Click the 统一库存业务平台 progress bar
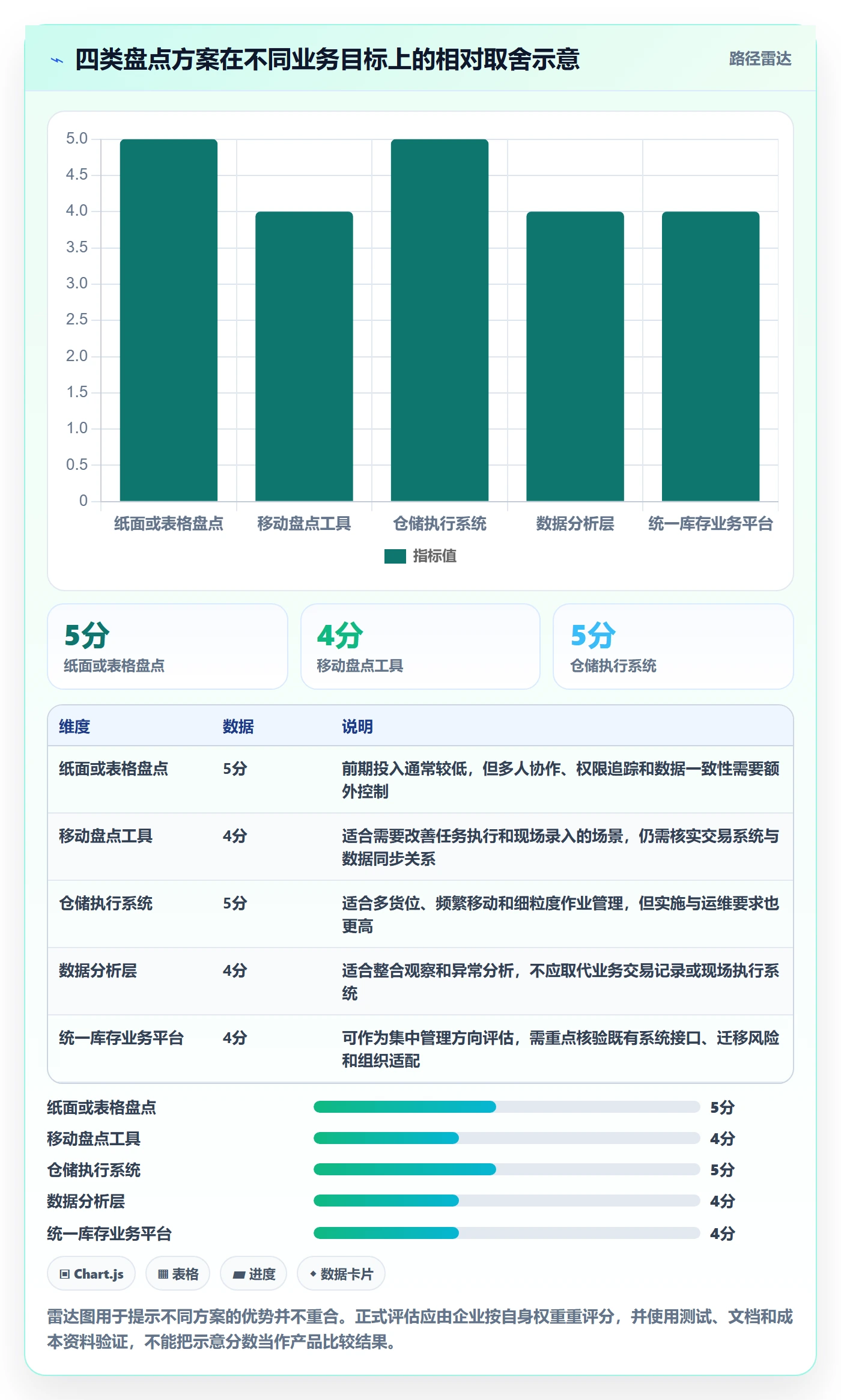 507,1233
